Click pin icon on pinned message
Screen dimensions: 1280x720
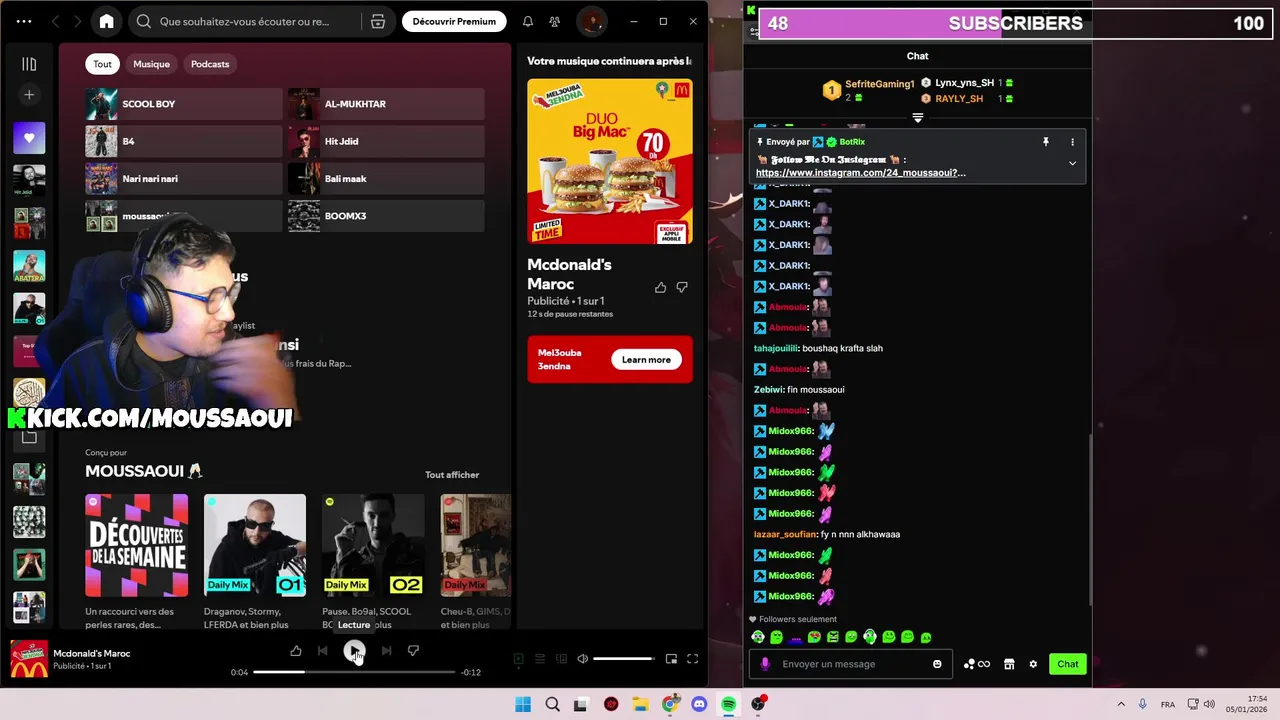pos(1046,142)
